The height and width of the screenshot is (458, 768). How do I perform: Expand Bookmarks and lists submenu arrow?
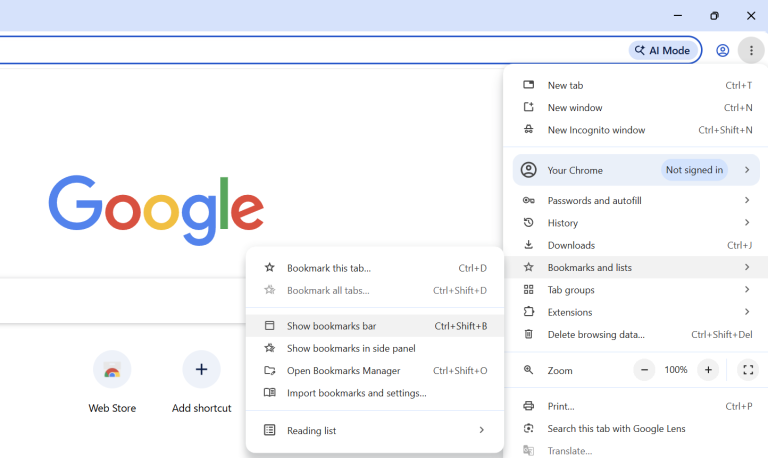coord(747,267)
